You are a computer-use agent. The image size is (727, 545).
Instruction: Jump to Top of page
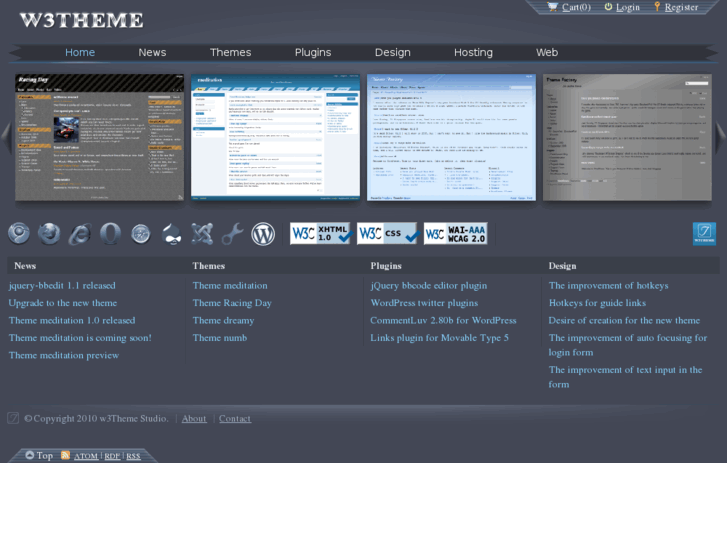45,455
